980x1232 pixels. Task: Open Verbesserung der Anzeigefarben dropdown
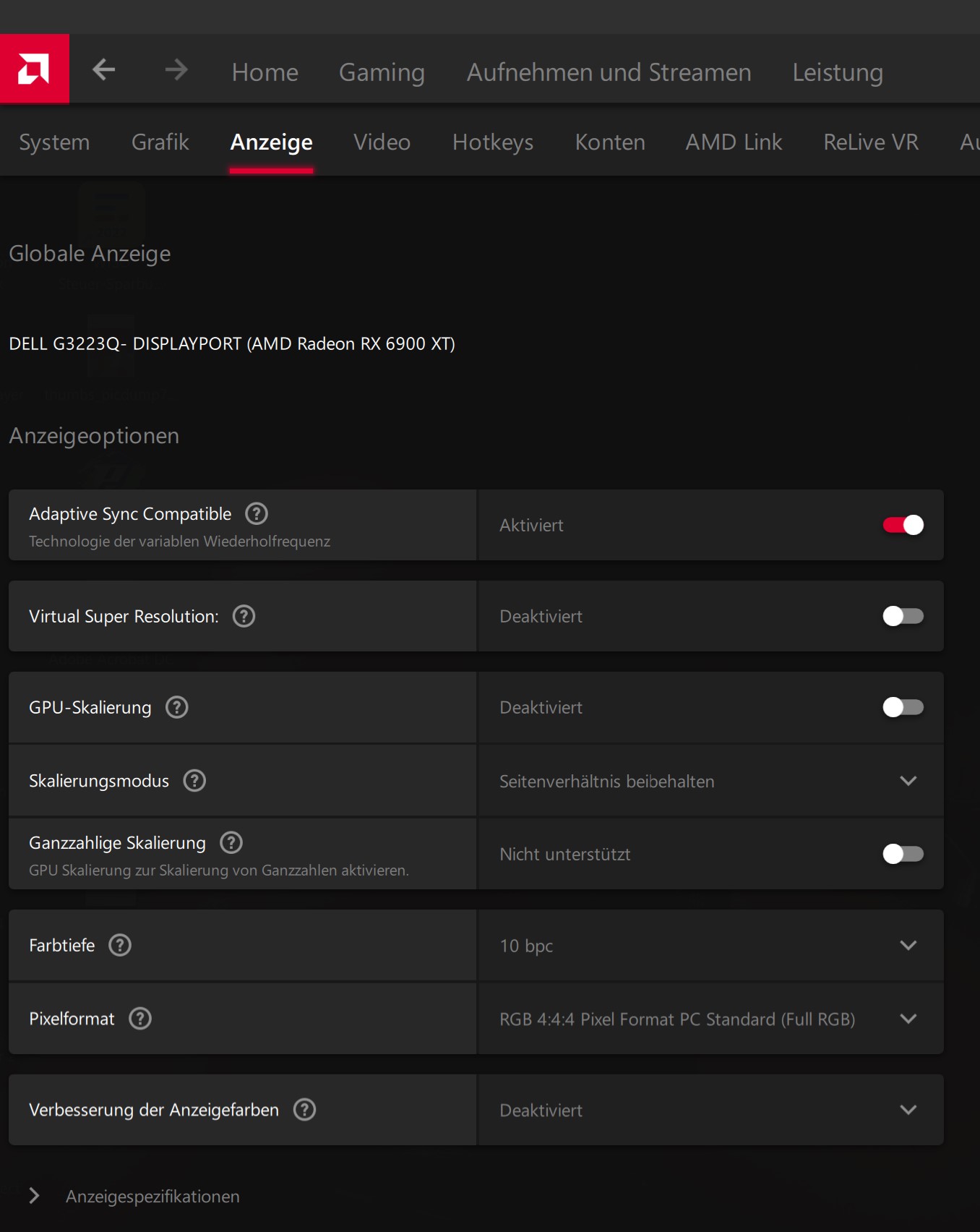711,1110
